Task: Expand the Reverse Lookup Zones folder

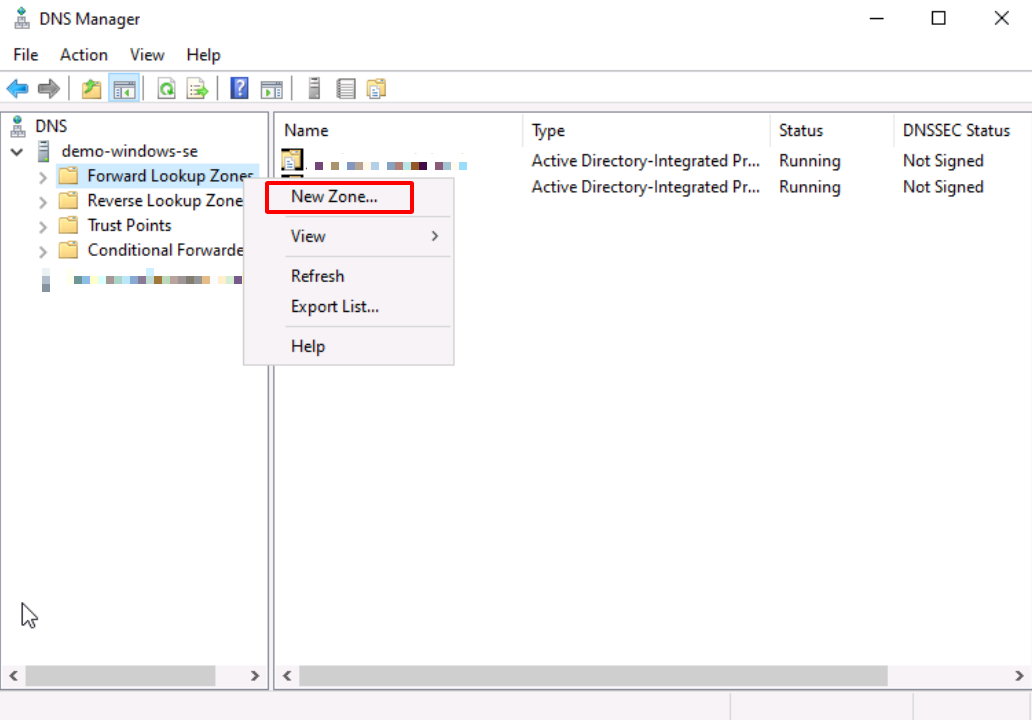Action: pyautogui.click(x=42, y=201)
